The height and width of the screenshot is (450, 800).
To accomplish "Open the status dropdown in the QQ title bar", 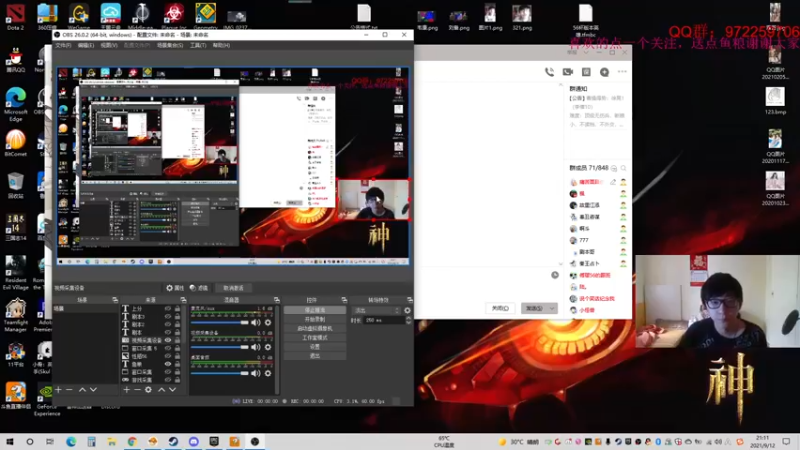I will coord(586,52).
